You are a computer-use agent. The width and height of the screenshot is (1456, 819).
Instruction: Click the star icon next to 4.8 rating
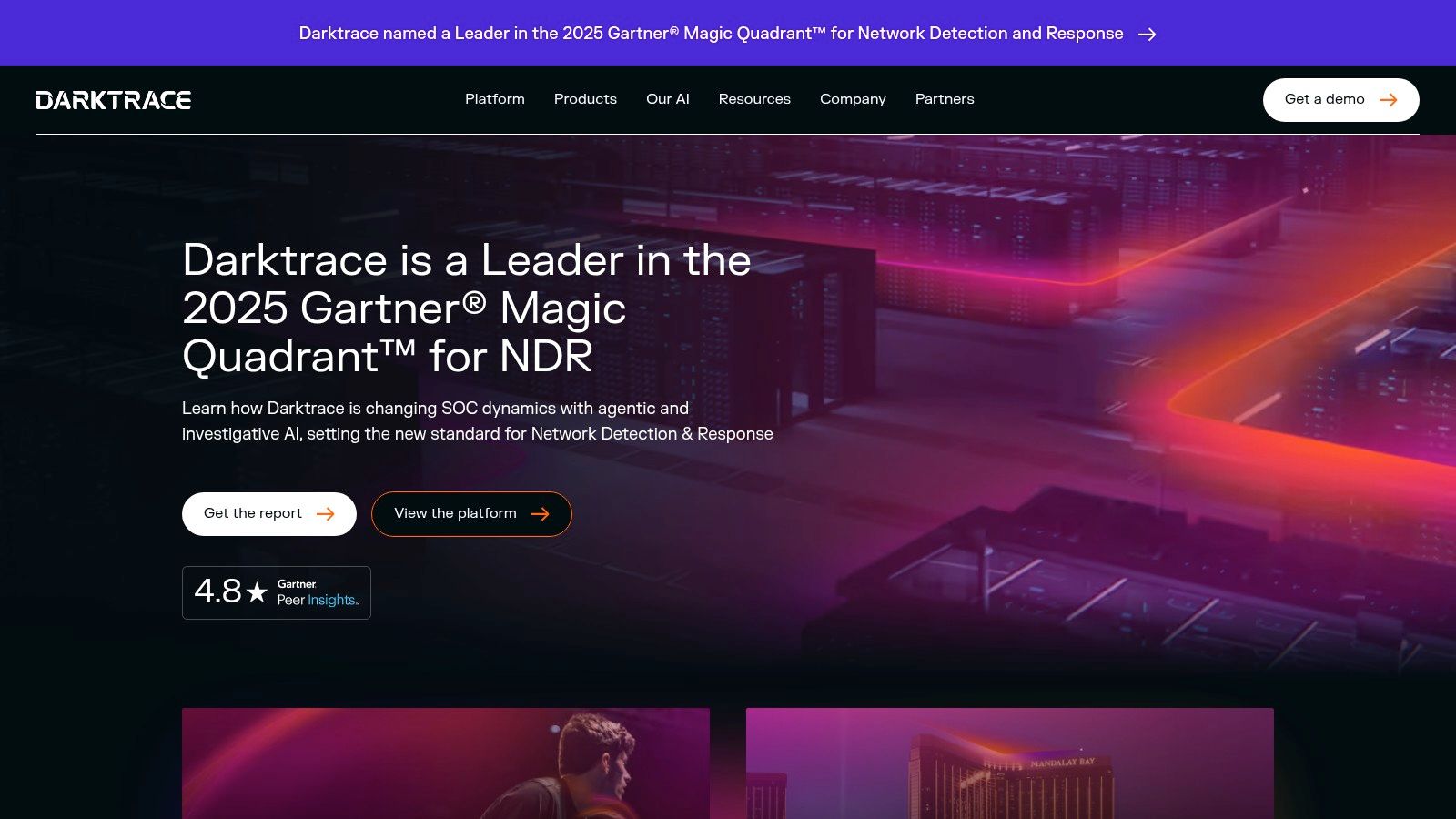[x=258, y=592]
